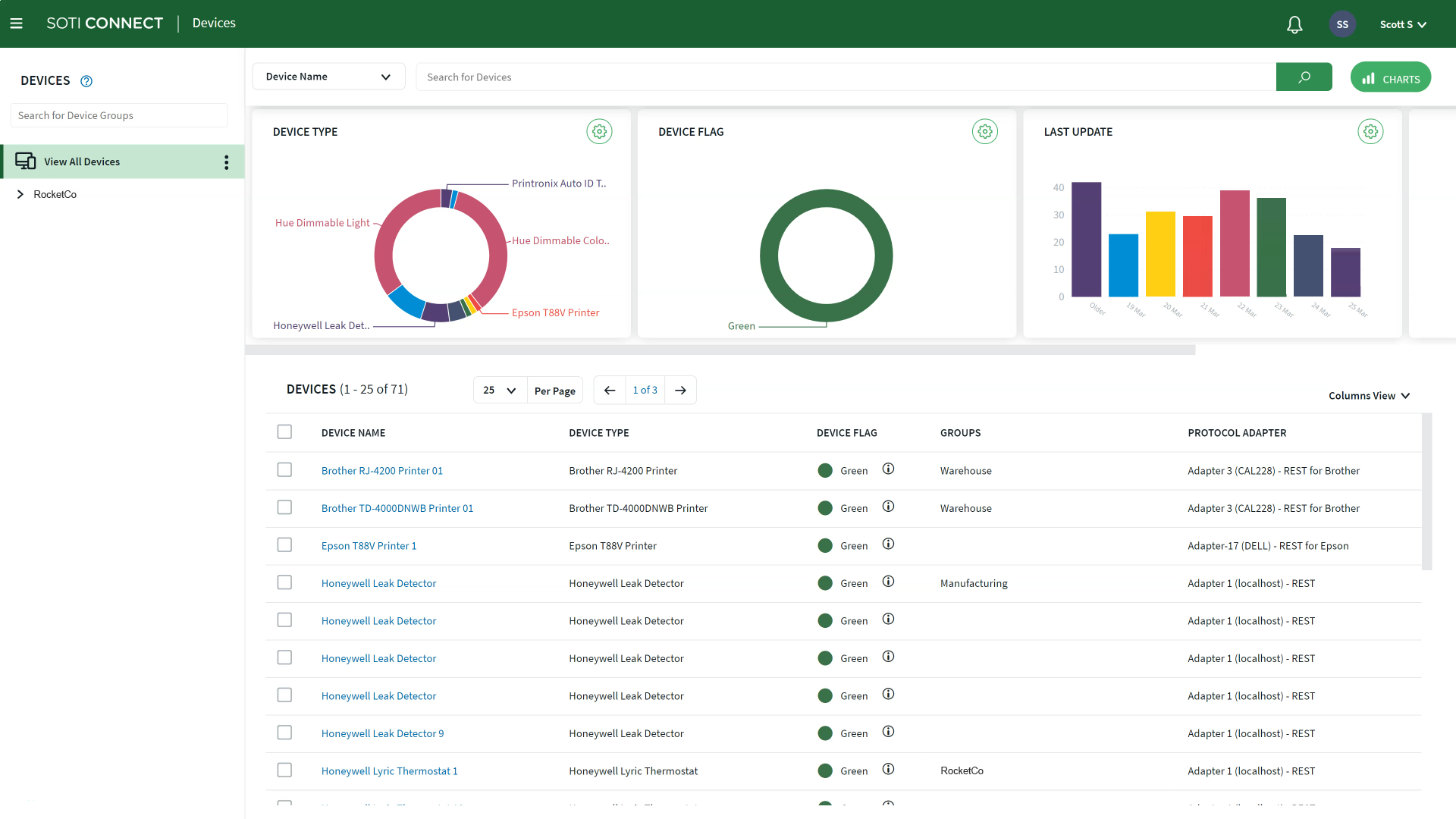Click the Devices help question-mark icon
1456x819 pixels.
pyautogui.click(x=86, y=81)
